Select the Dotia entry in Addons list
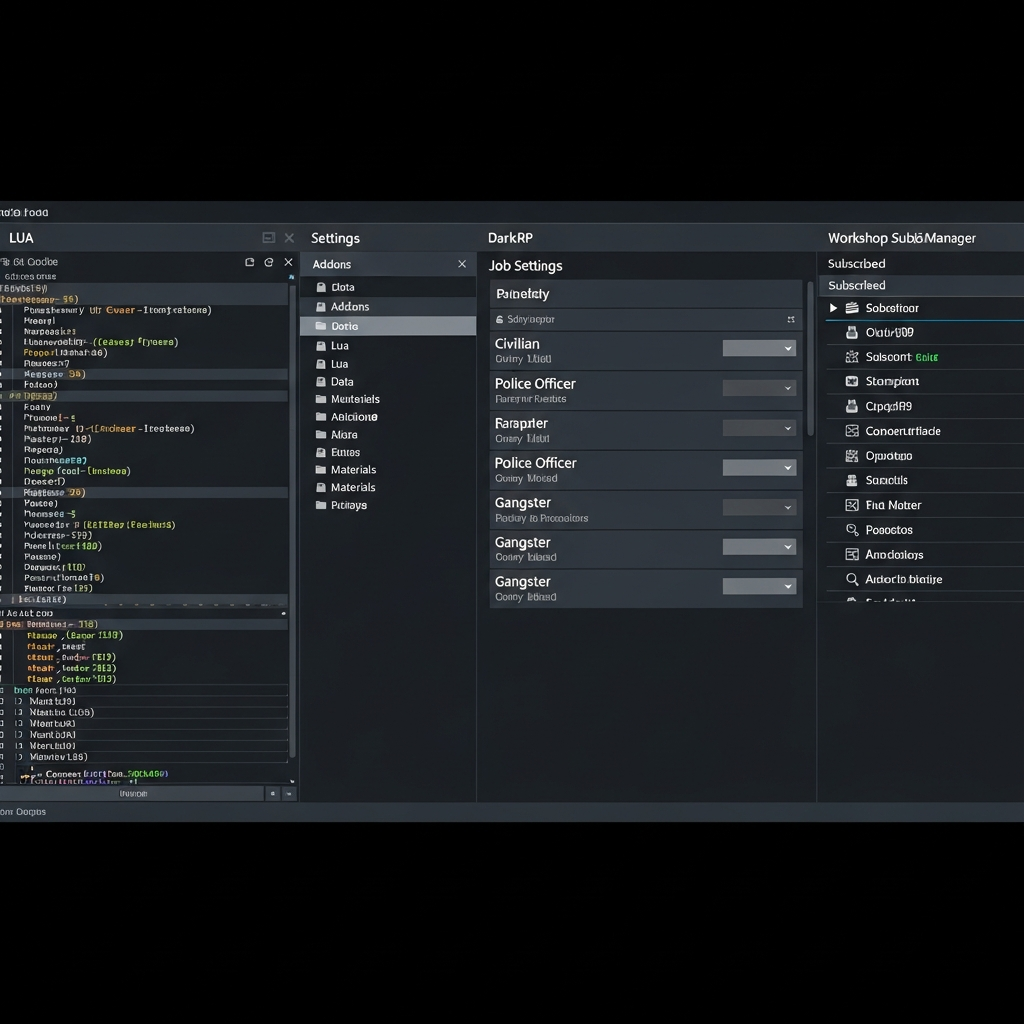Screen dimensions: 1024x1024 click(388, 326)
